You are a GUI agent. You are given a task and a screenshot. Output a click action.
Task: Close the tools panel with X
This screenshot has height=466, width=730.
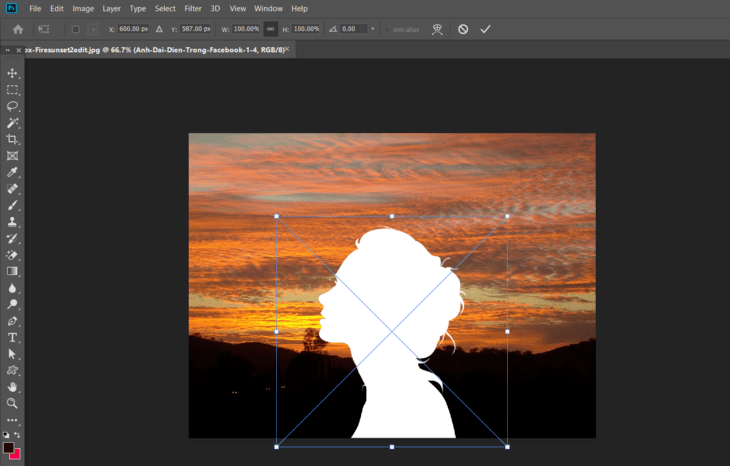(19, 50)
